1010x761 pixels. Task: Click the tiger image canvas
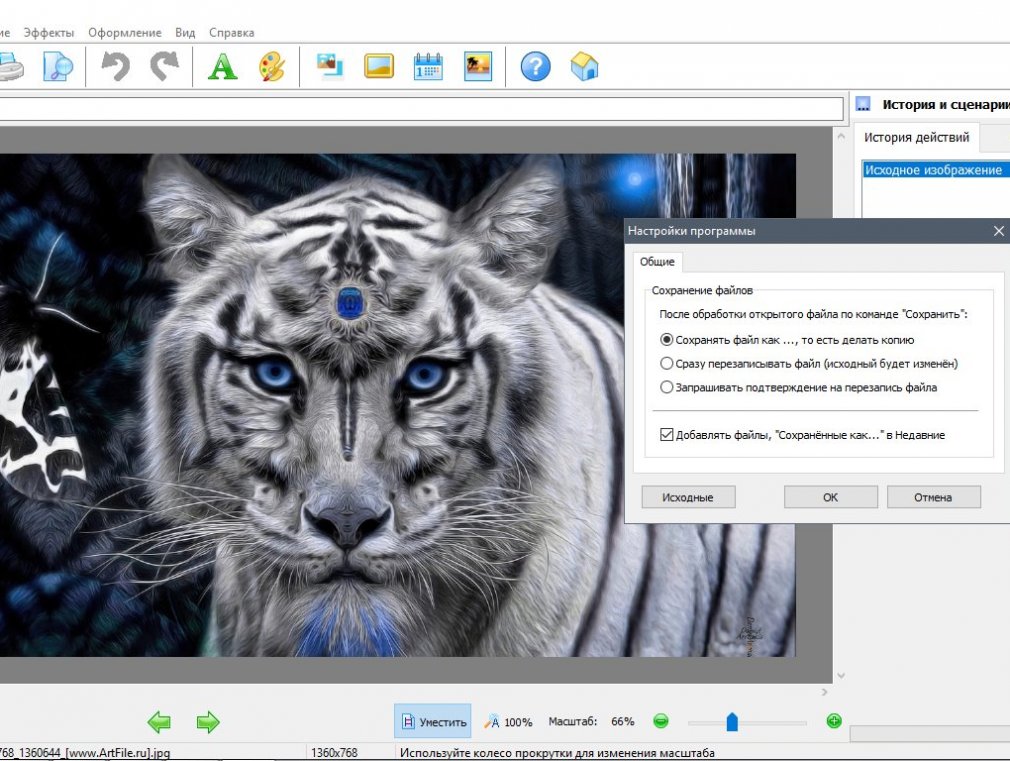(x=397, y=405)
